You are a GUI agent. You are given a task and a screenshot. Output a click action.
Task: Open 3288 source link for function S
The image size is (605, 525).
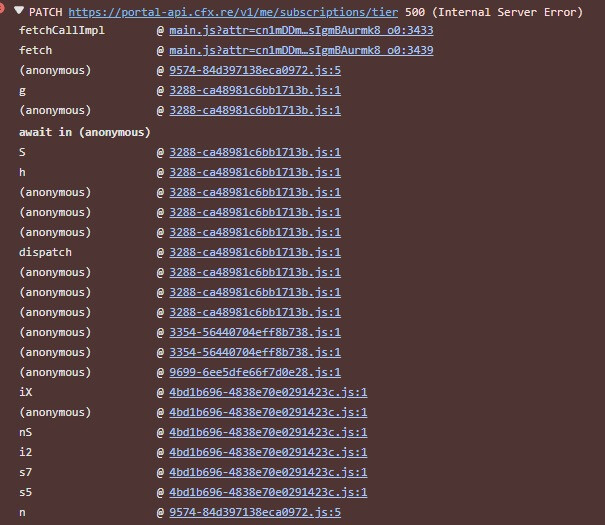(x=255, y=152)
